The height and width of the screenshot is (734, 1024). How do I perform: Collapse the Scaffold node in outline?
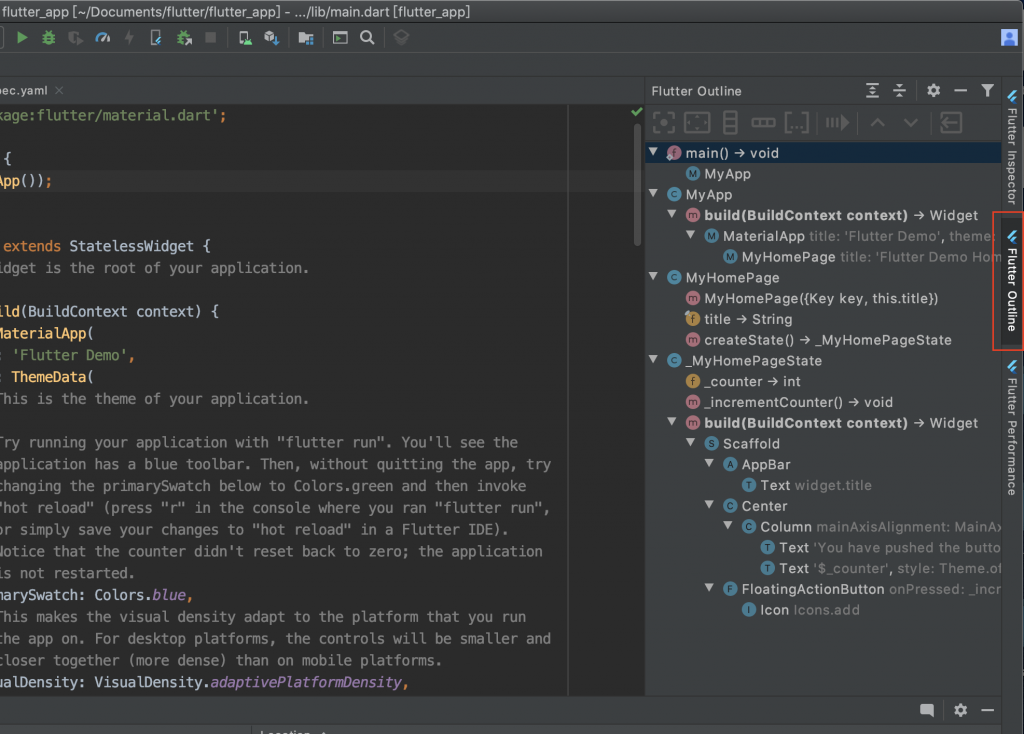[x=691, y=444]
